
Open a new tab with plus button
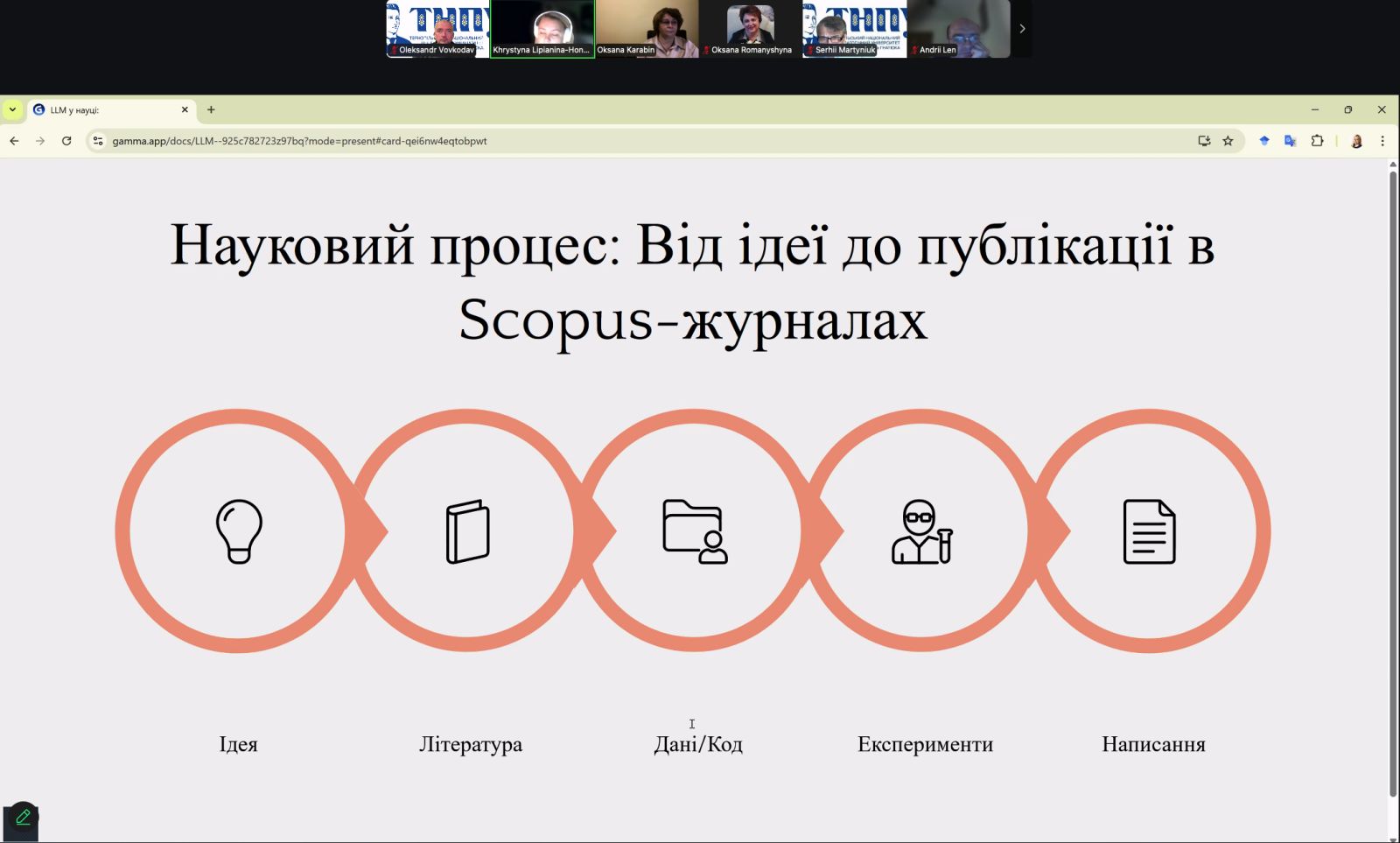click(211, 109)
